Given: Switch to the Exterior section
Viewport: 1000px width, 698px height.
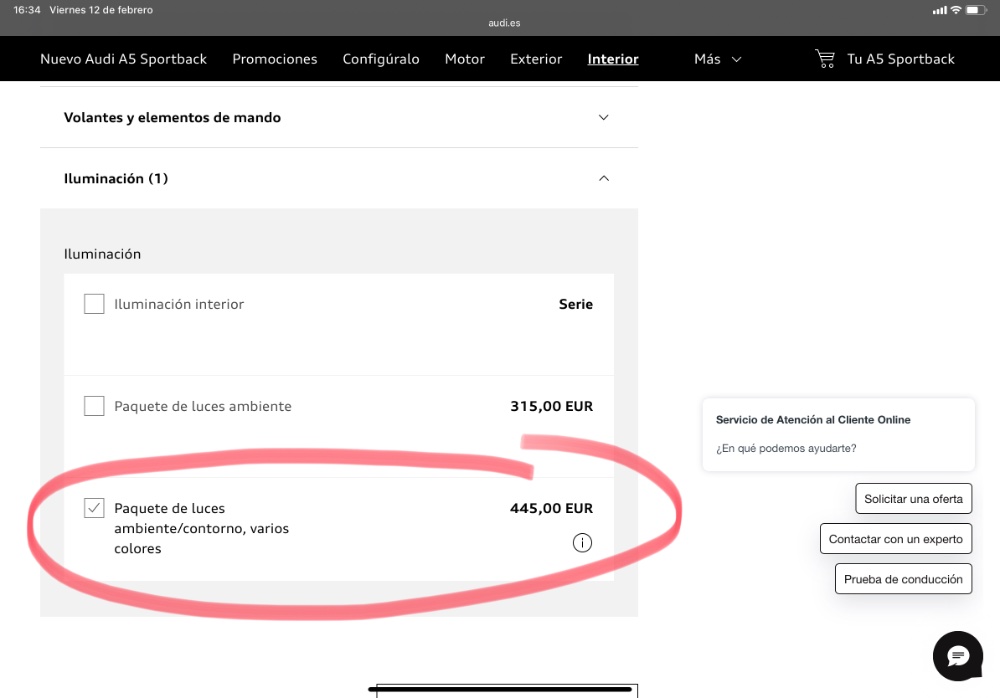Looking at the screenshot, I should click(x=536, y=59).
